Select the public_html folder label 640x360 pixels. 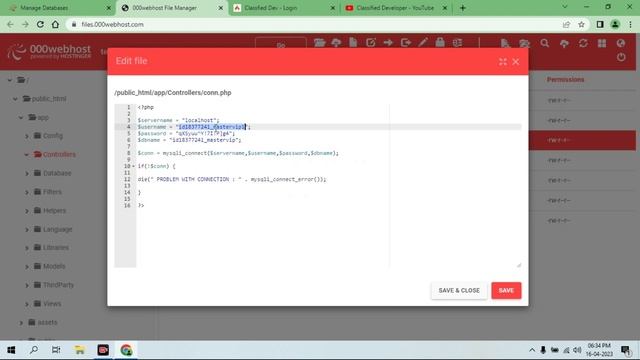tap(49, 99)
